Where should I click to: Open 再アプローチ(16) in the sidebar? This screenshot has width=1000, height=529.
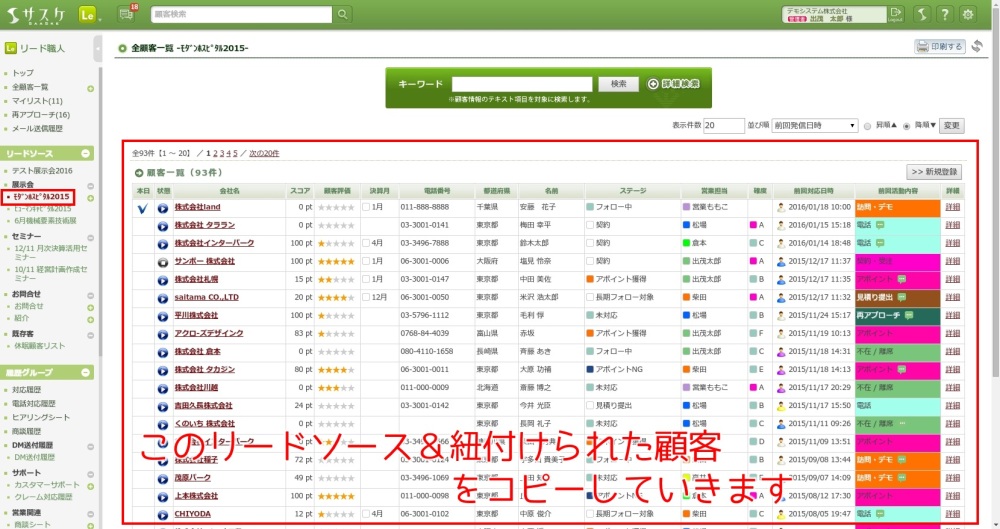pyautogui.click(x=40, y=115)
